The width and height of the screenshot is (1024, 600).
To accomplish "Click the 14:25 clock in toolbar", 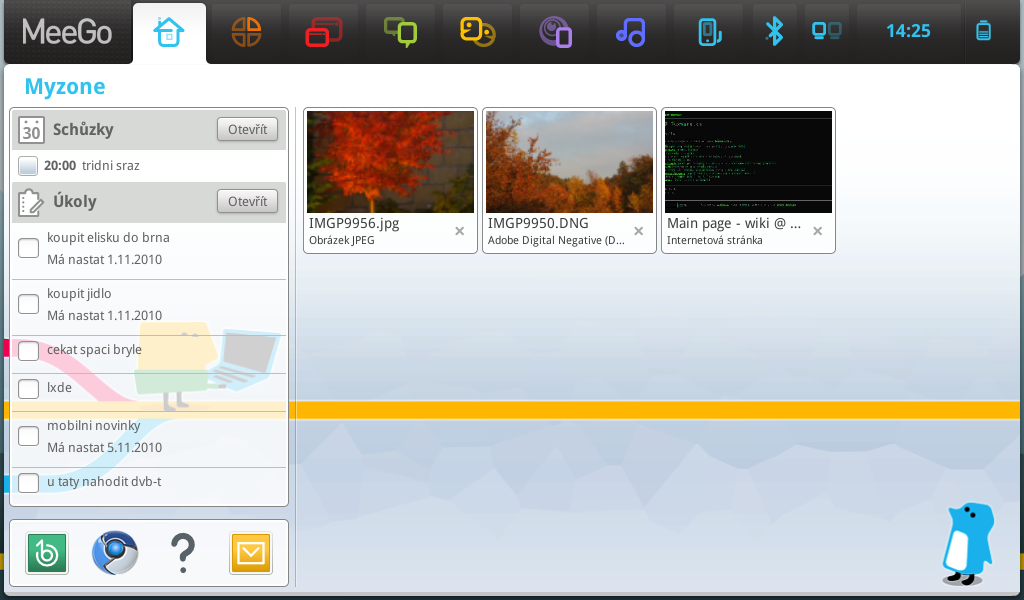I will (x=908, y=31).
